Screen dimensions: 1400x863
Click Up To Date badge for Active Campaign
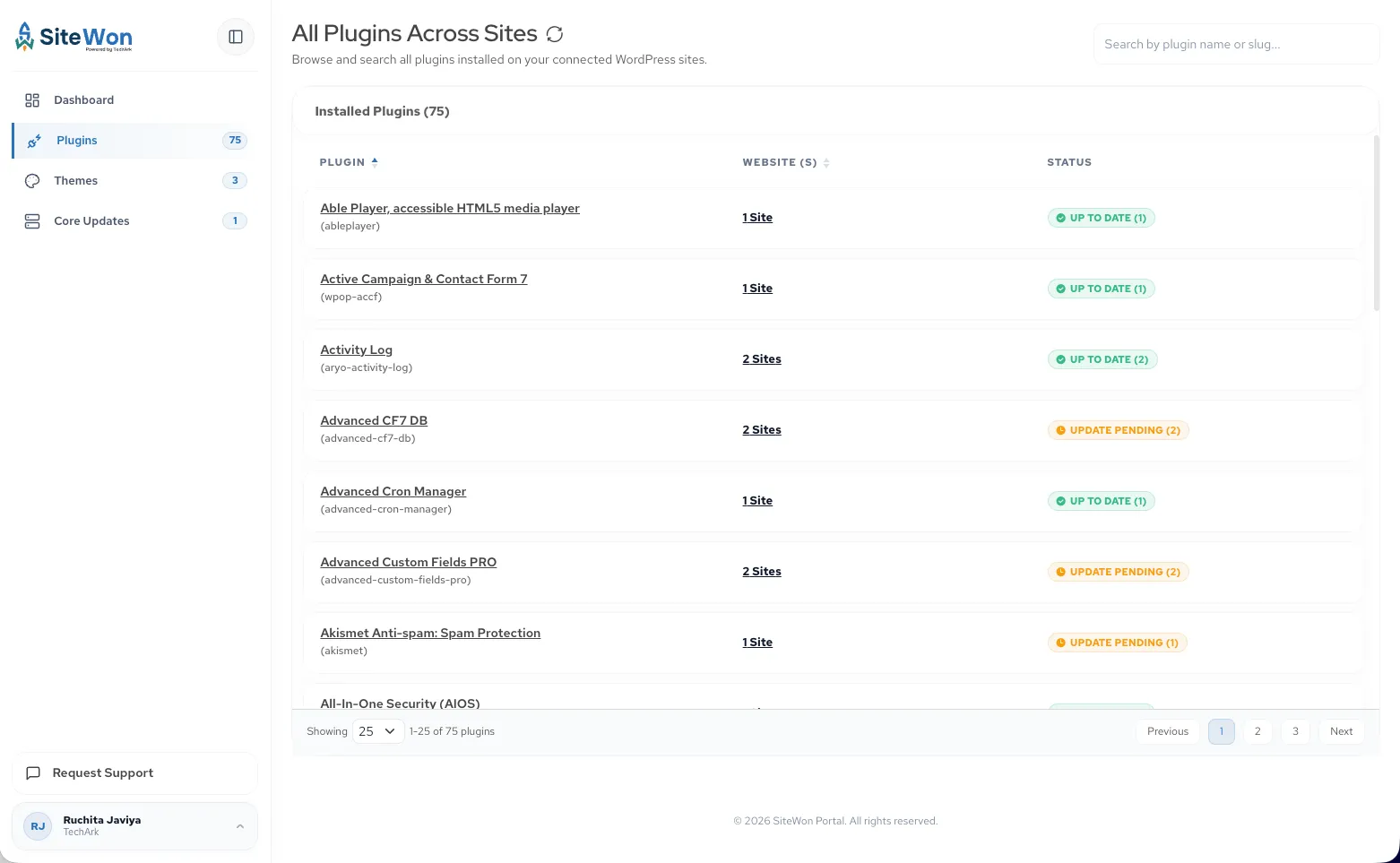pos(1101,289)
